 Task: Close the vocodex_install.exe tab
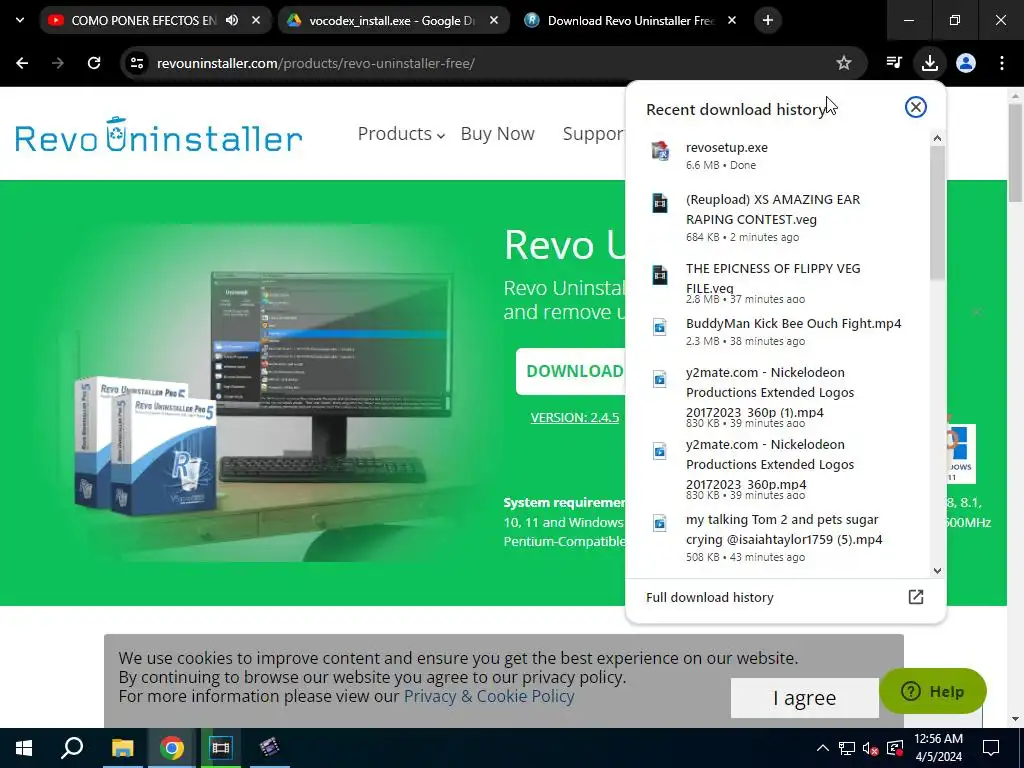click(x=494, y=20)
